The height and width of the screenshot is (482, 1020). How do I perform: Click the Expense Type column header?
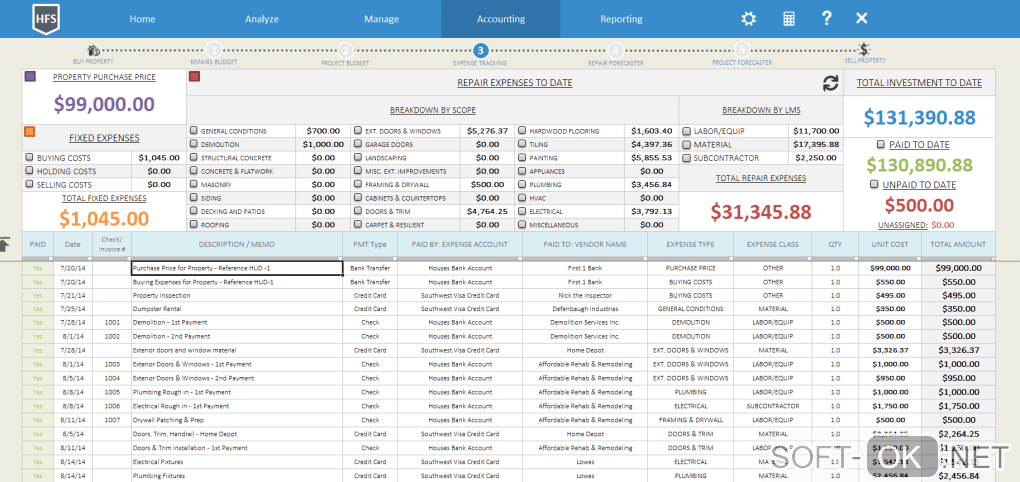tap(690, 245)
